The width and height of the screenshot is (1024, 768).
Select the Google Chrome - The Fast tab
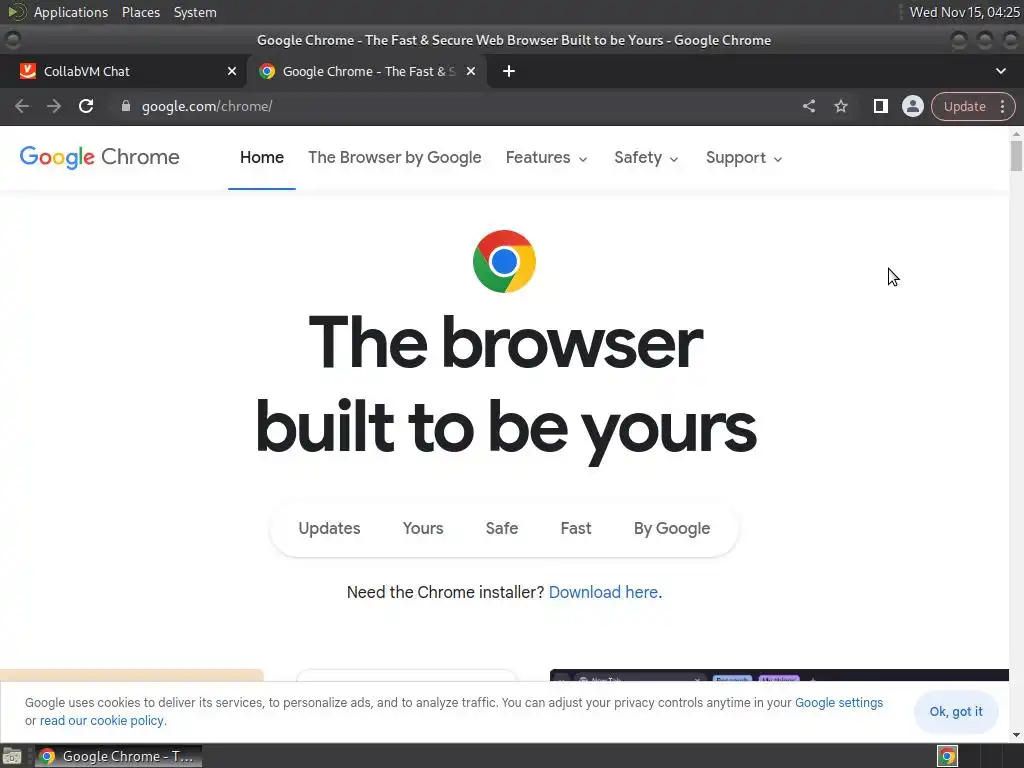(366, 71)
